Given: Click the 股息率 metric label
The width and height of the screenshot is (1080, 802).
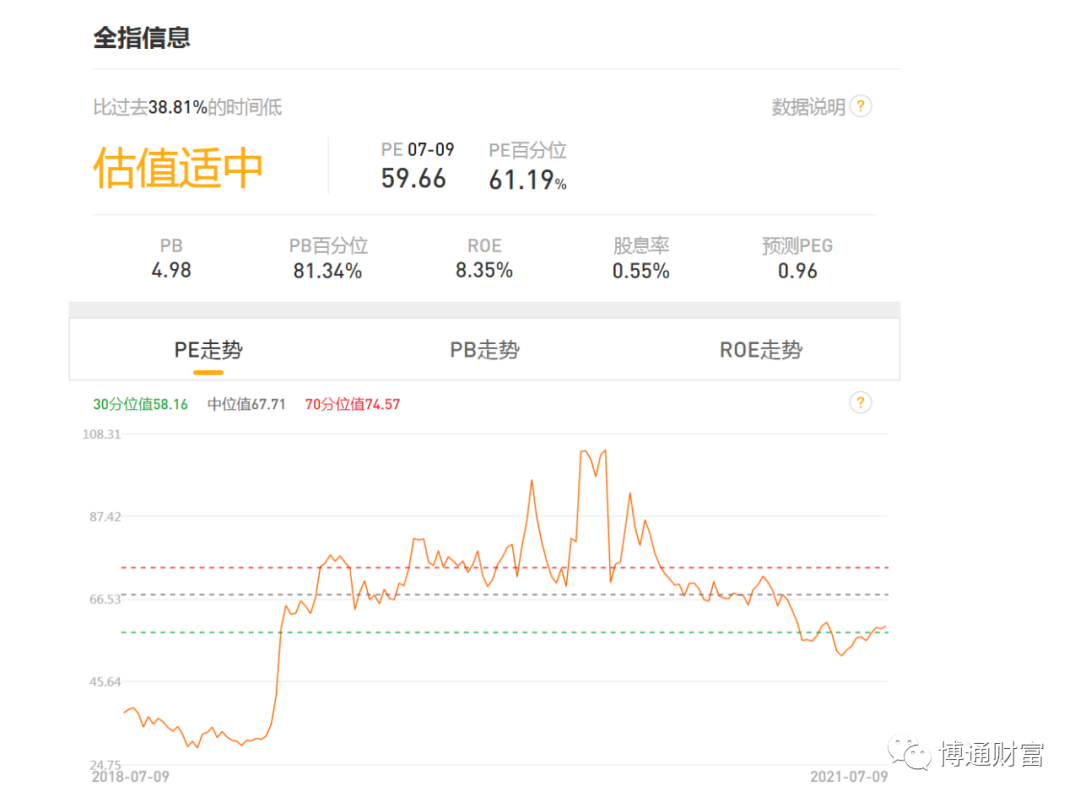Looking at the screenshot, I should click(641, 245).
